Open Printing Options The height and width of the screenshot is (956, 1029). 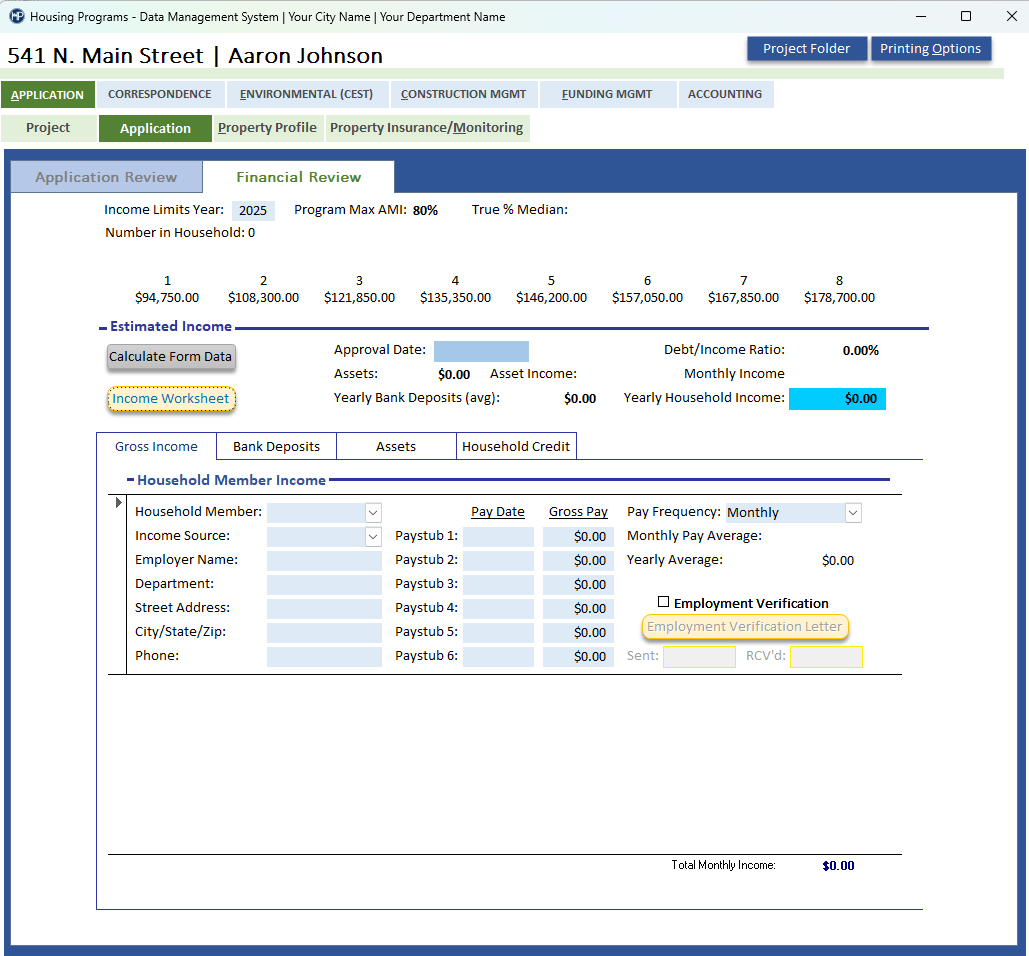pyautogui.click(x=931, y=49)
